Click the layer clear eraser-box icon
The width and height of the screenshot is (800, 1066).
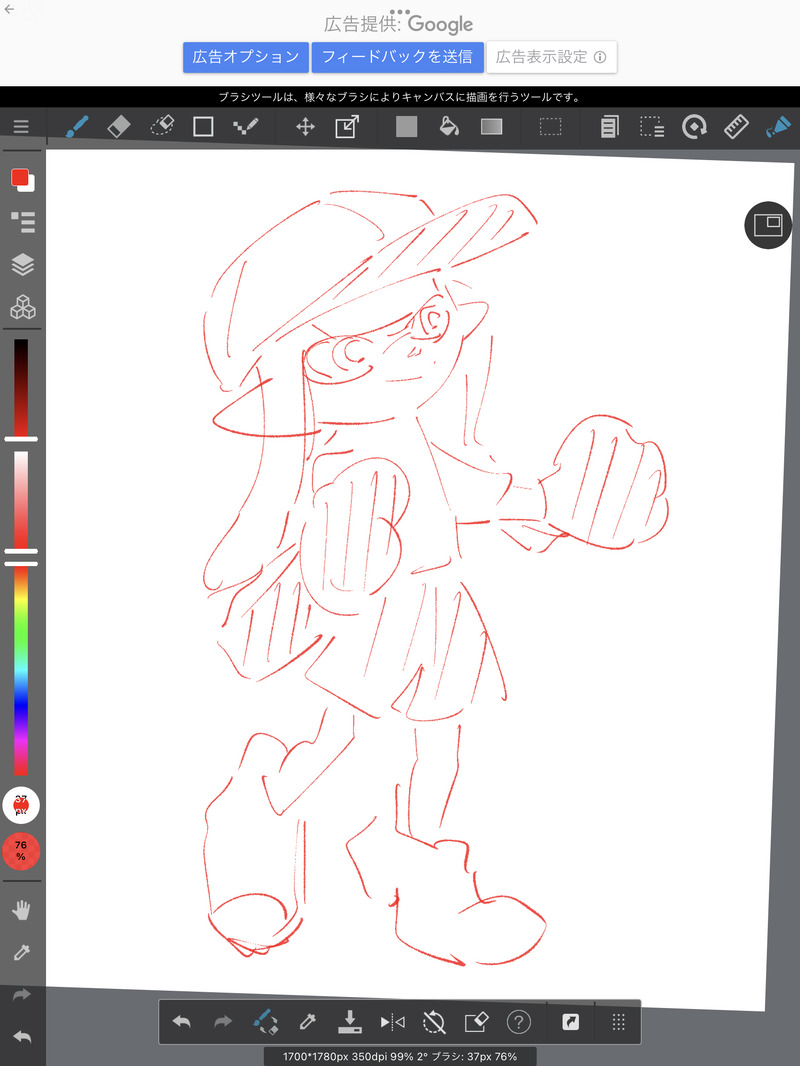(476, 1022)
